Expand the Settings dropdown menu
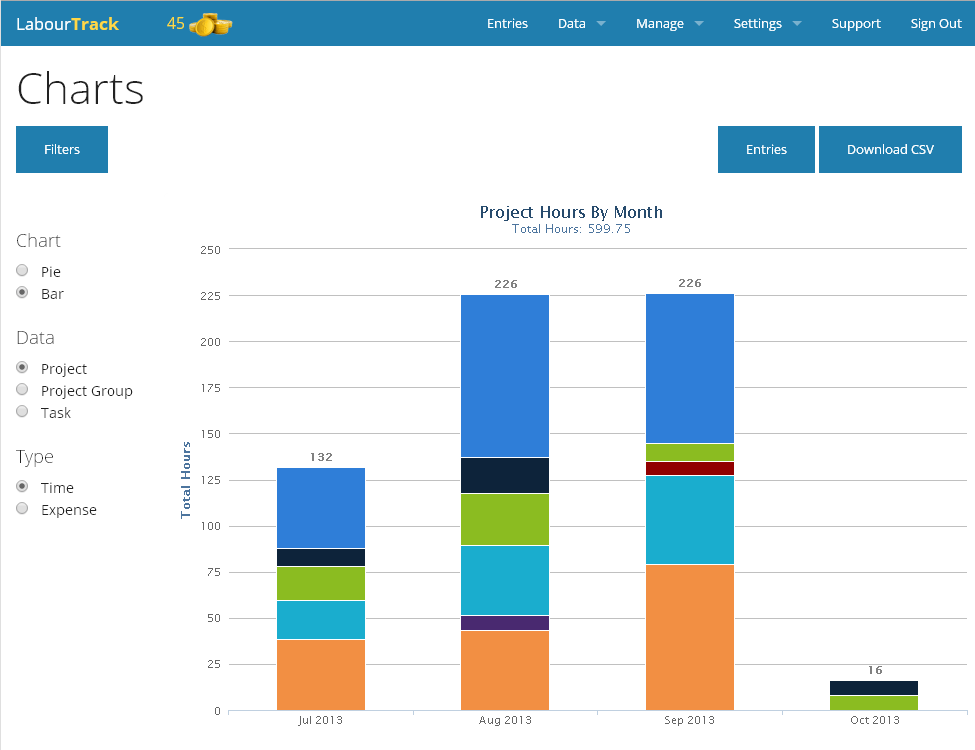Screen dimensions: 975x750 coord(767,24)
